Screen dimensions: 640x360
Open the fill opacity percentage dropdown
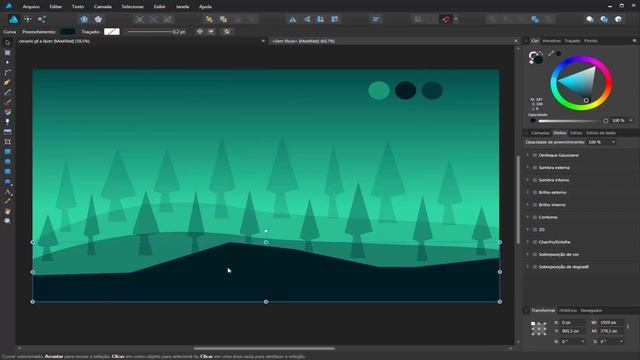click(613, 142)
